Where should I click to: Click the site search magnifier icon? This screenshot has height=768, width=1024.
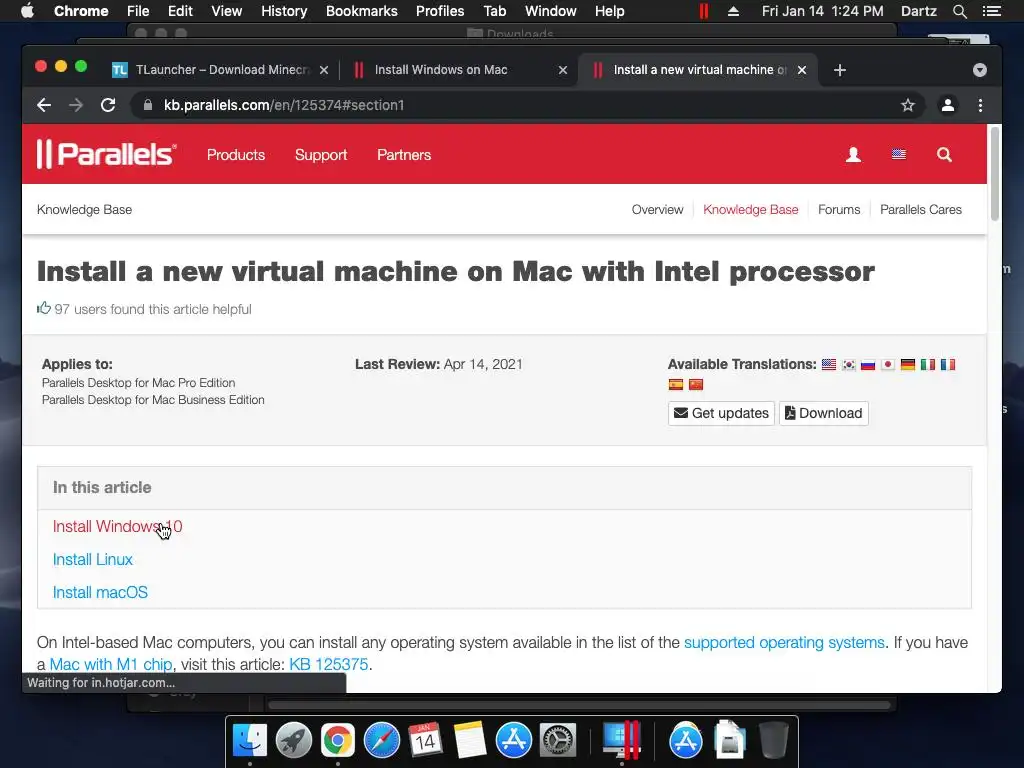pos(944,155)
